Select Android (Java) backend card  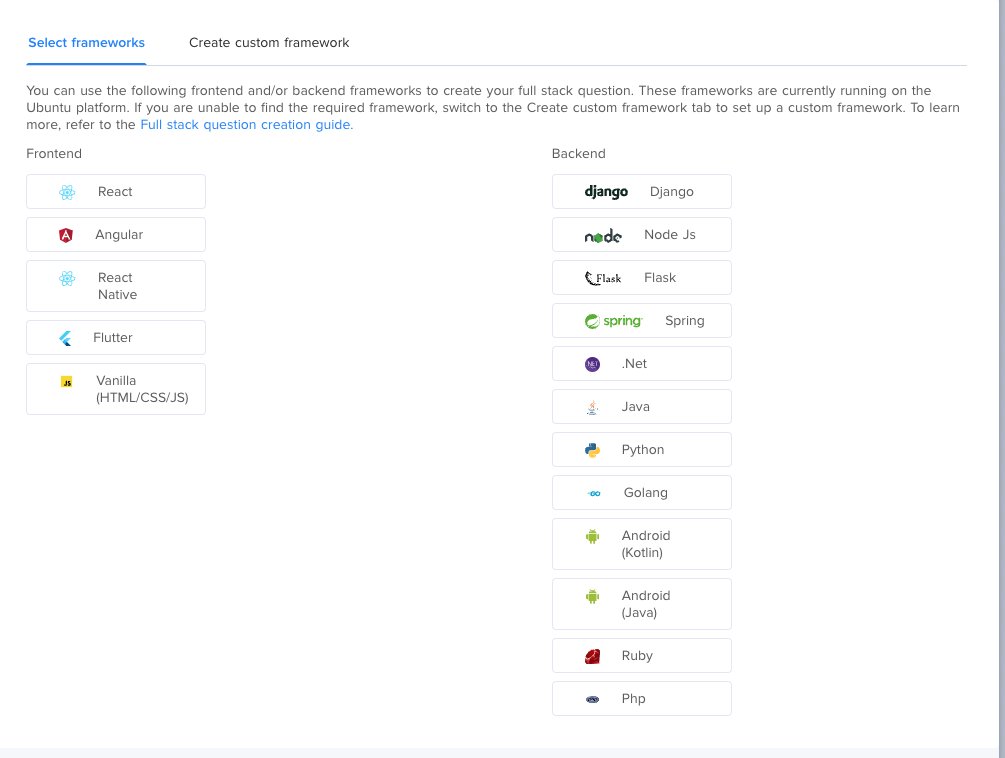642,604
